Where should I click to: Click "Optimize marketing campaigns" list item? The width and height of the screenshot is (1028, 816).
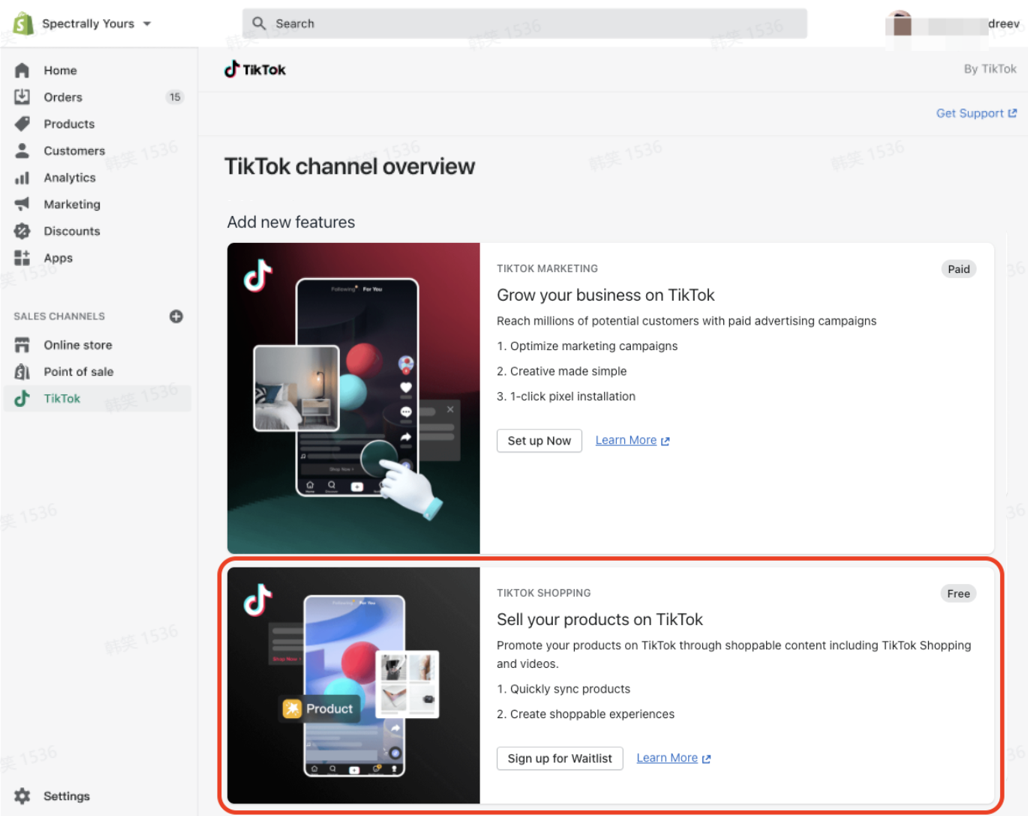pyautogui.click(x=587, y=346)
